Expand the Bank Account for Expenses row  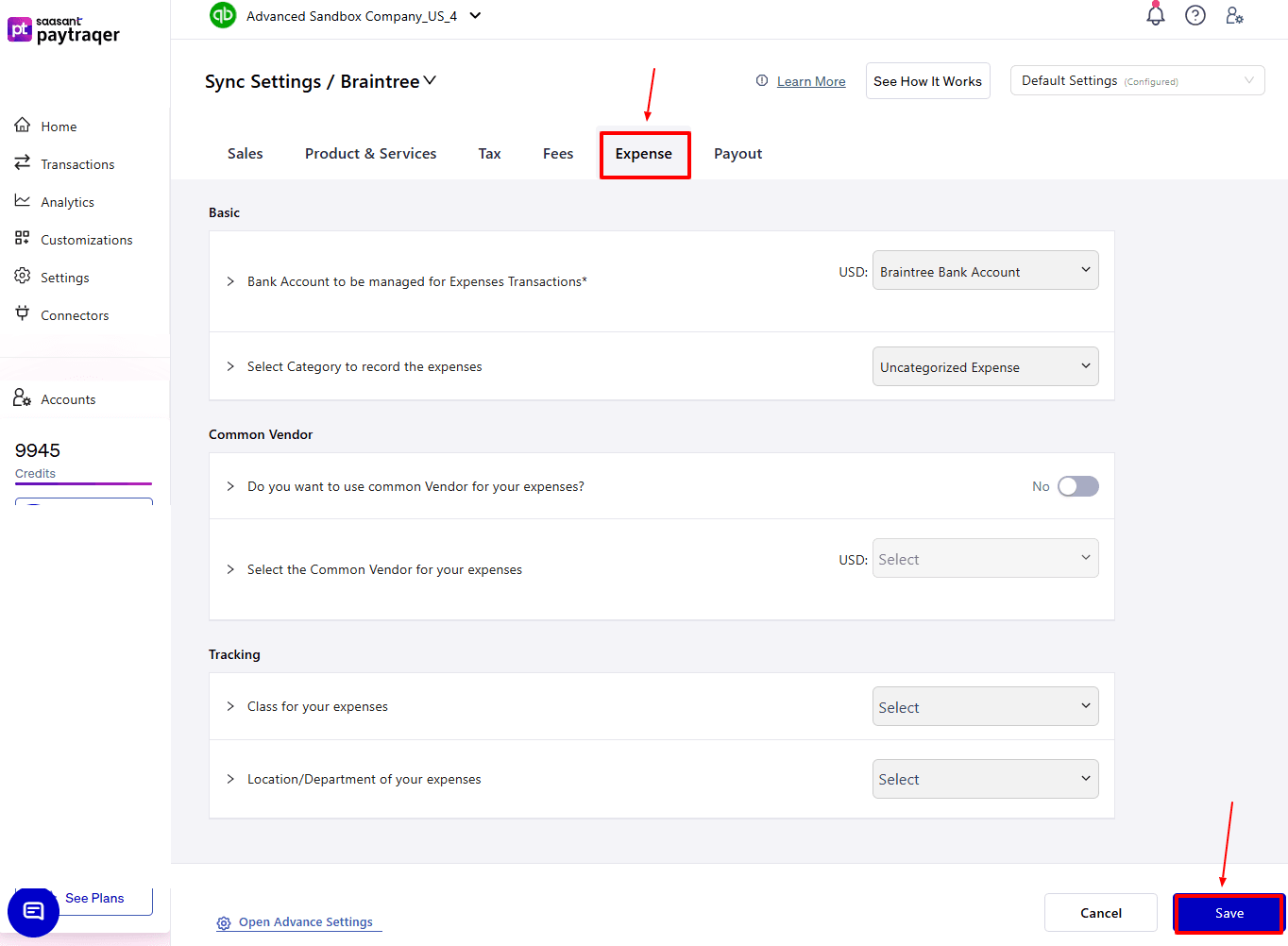point(230,281)
